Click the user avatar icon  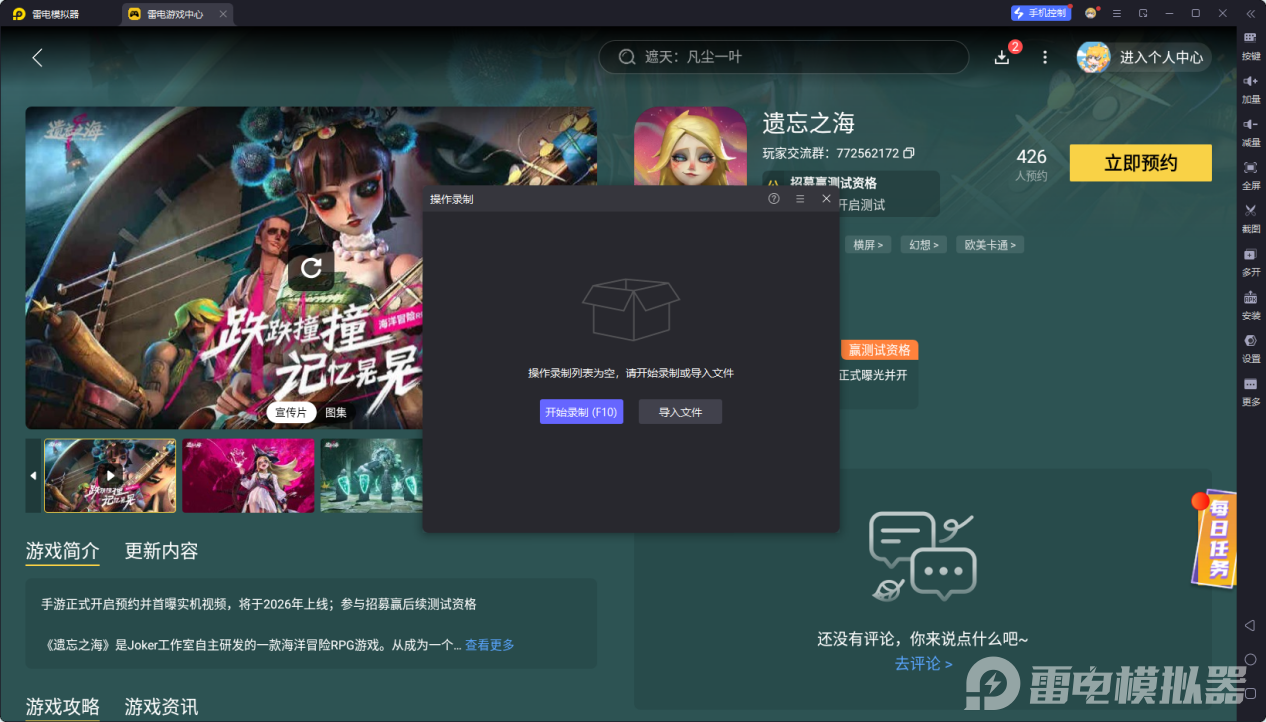pyautogui.click(x=1093, y=57)
